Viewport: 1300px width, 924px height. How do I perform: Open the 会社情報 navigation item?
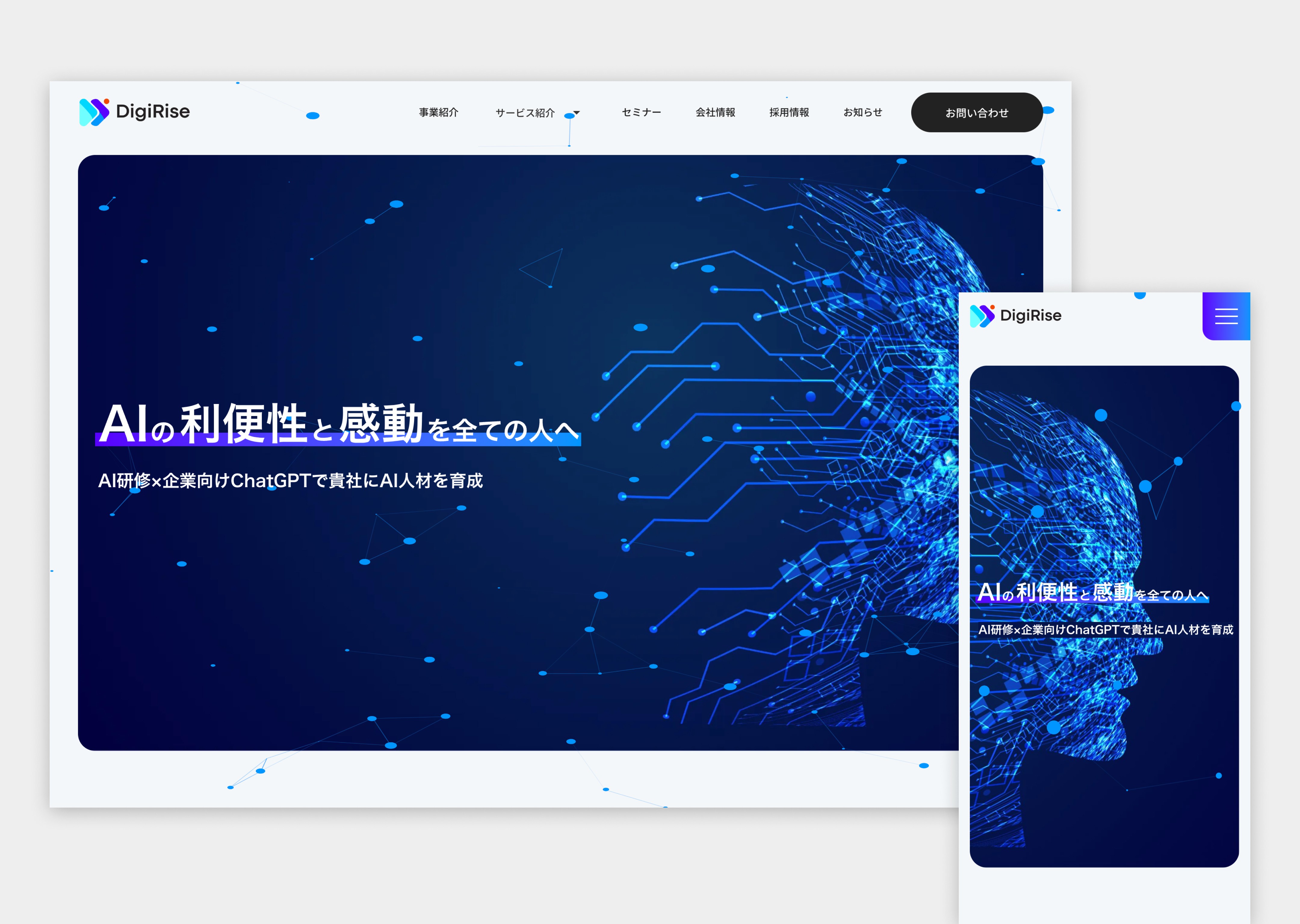coord(715,113)
